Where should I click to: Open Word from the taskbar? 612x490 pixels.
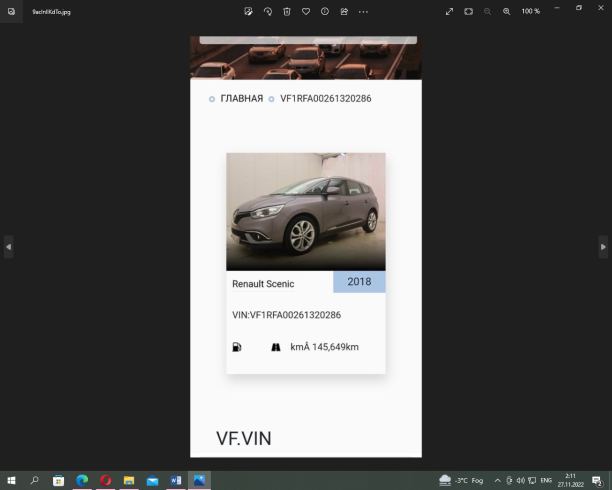[176, 480]
